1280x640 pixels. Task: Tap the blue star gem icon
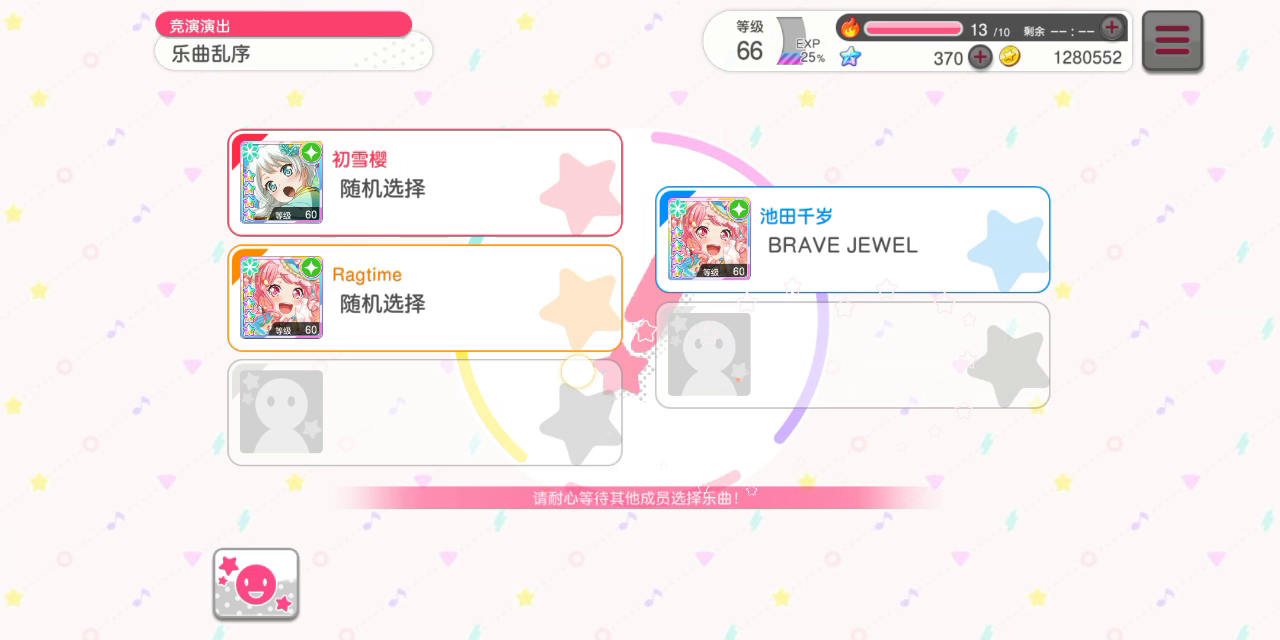click(x=850, y=57)
